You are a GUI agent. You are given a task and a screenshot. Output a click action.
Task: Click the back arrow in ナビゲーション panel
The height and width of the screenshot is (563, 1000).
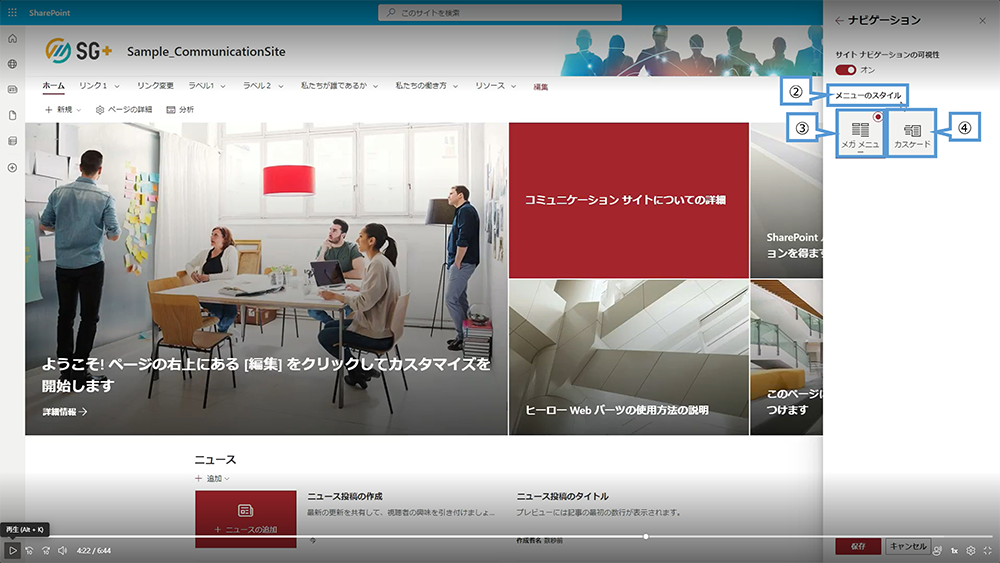pyautogui.click(x=839, y=20)
